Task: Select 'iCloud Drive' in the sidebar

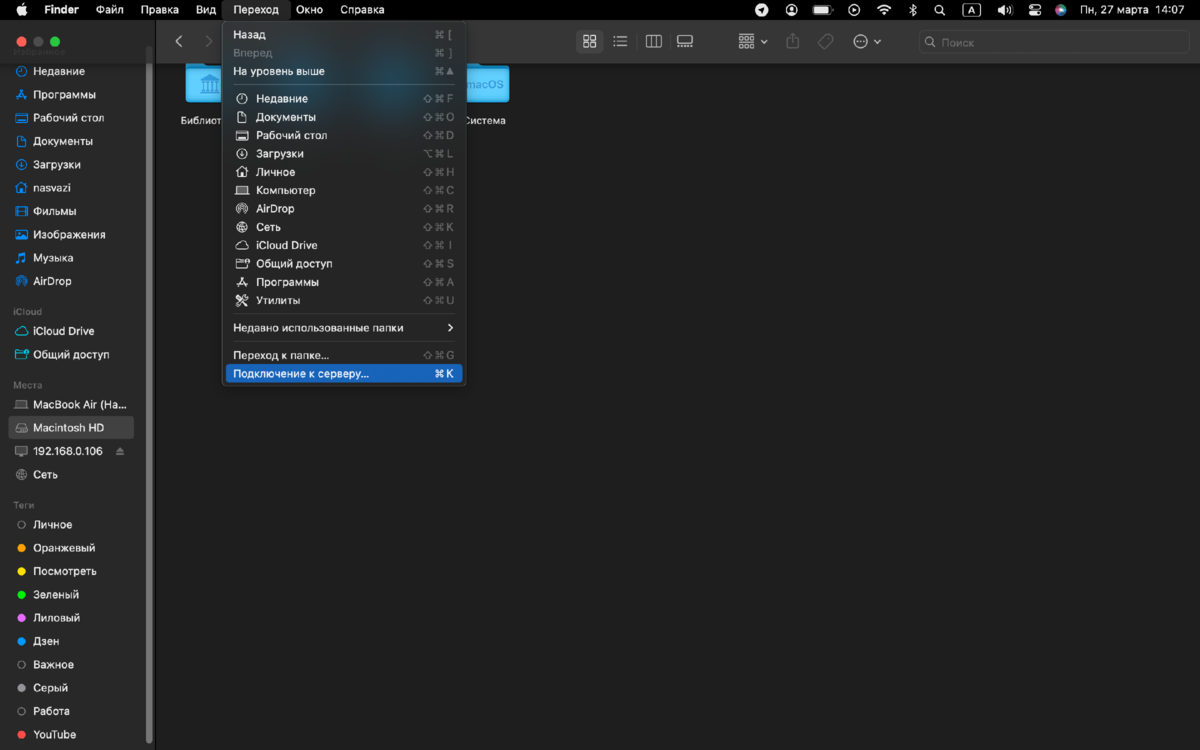Action: (70, 331)
